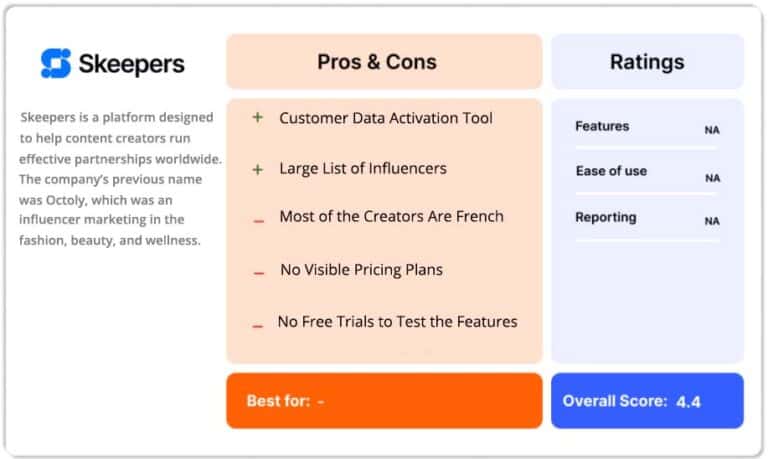Click the red minus beside No Visible Pricing Plans
This screenshot has width=768, height=459.
click(x=259, y=273)
